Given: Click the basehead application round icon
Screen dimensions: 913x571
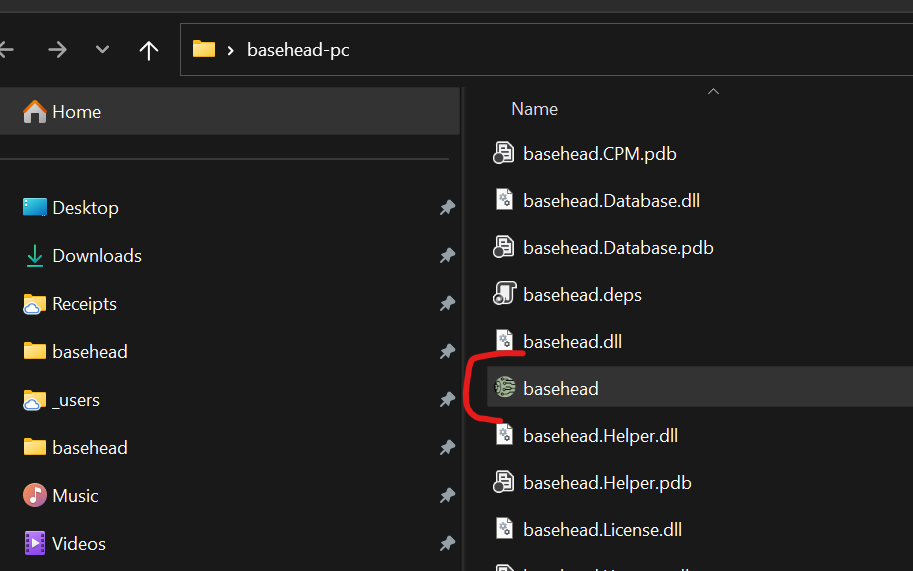Looking at the screenshot, I should click(505, 387).
